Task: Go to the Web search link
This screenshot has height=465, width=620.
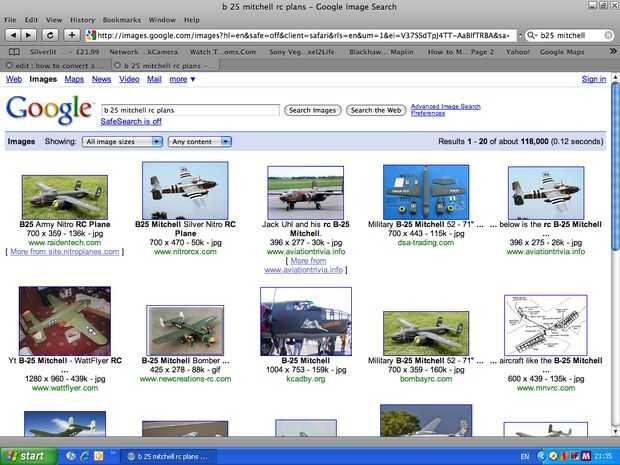Action: 14,79
